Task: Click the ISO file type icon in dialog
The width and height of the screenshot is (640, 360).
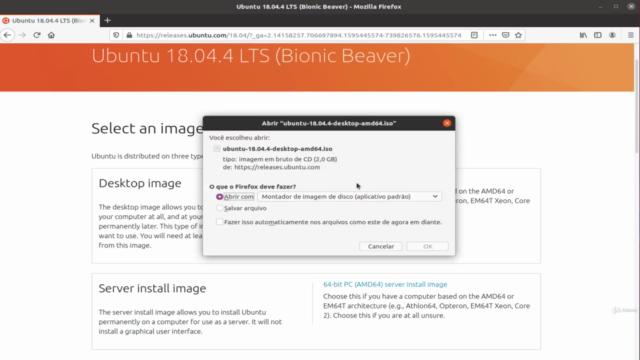Action: pyautogui.click(x=217, y=149)
